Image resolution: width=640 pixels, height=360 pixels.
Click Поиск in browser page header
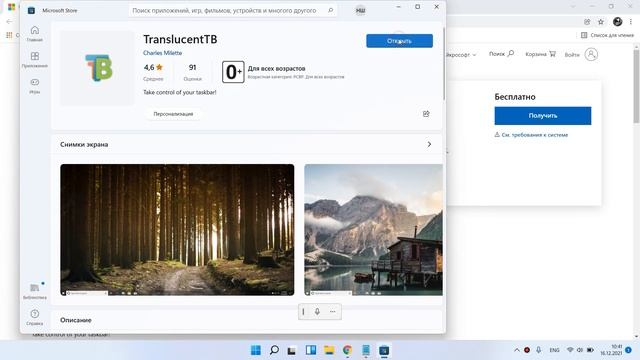coord(502,54)
